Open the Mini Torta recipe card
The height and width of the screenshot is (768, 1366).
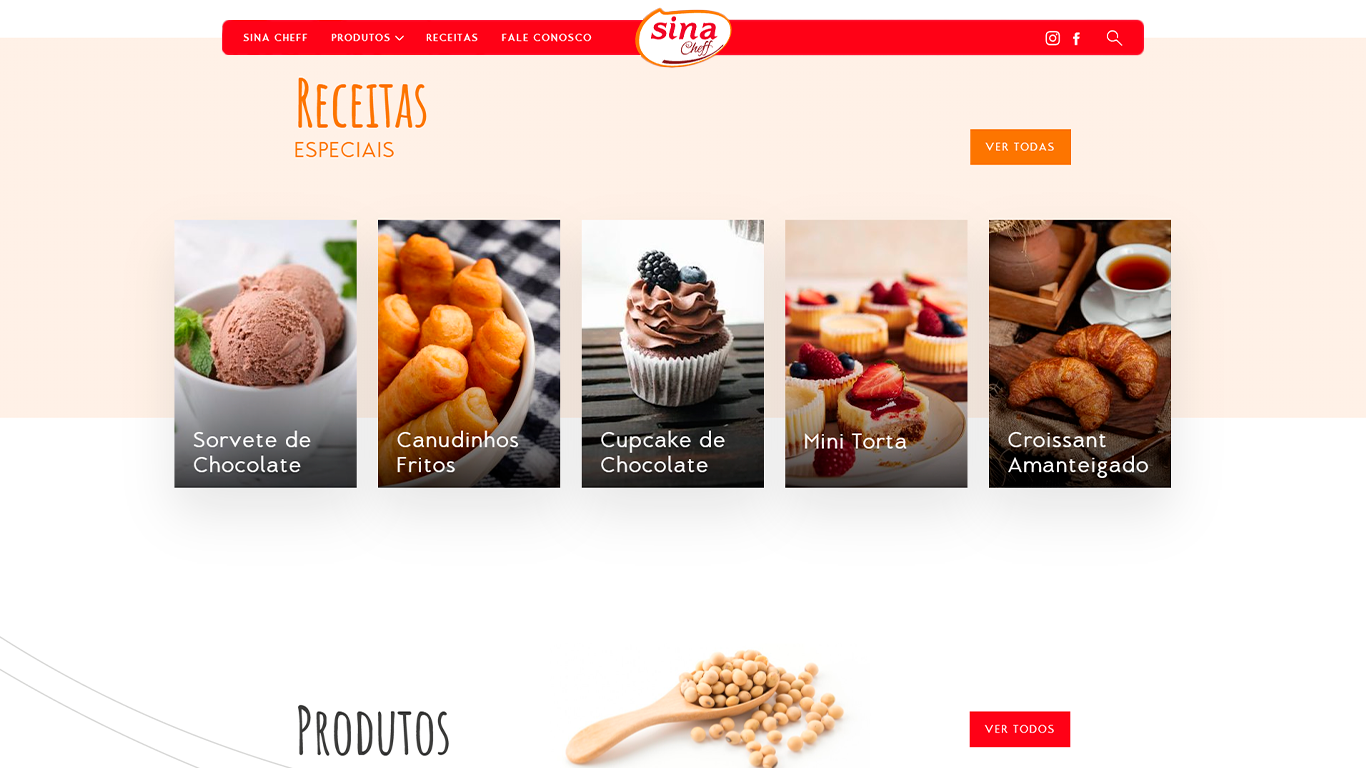point(876,354)
